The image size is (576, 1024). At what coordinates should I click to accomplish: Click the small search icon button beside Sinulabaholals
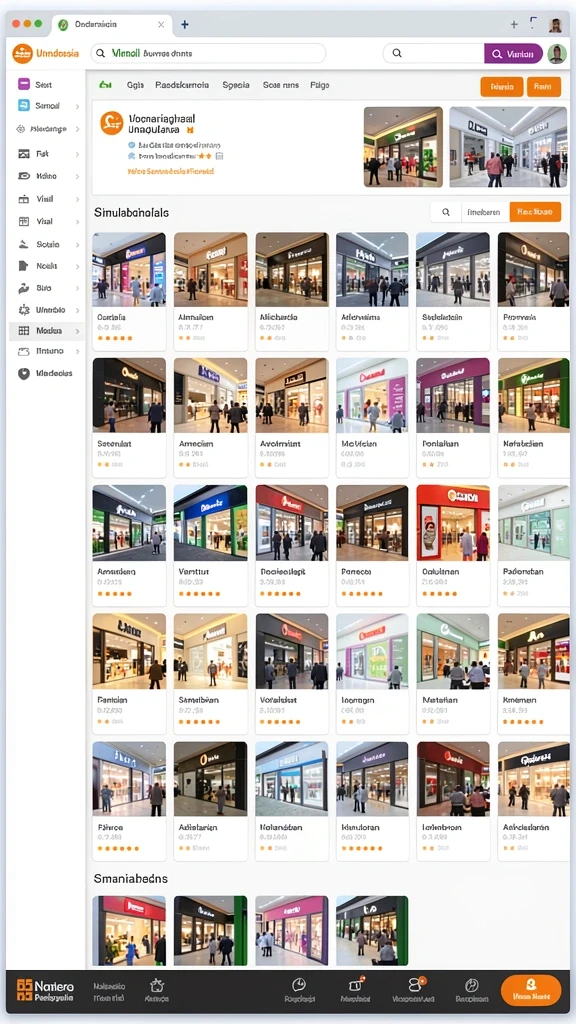446,212
